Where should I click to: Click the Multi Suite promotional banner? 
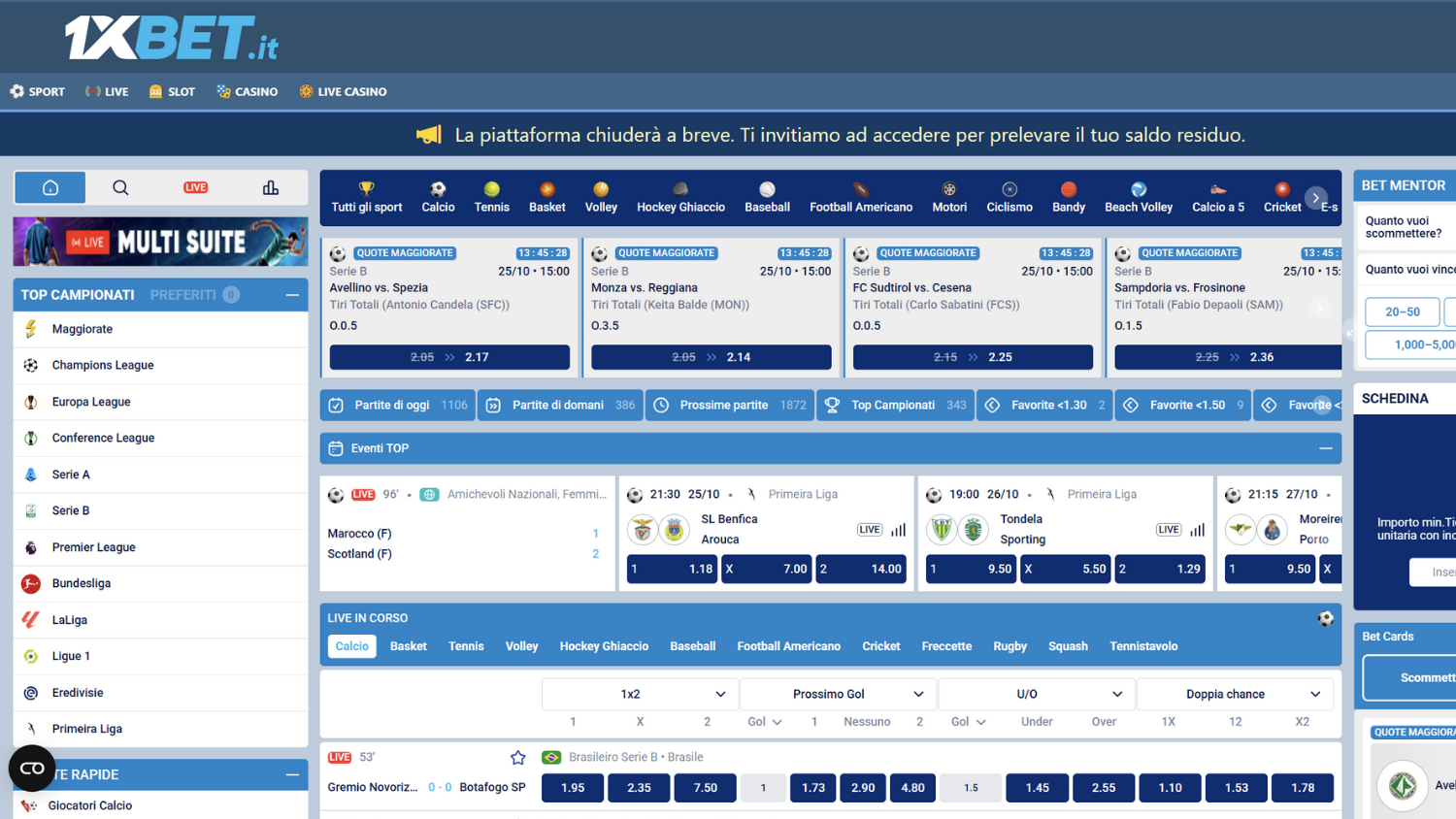pyautogui.click(x=160, y=242)
